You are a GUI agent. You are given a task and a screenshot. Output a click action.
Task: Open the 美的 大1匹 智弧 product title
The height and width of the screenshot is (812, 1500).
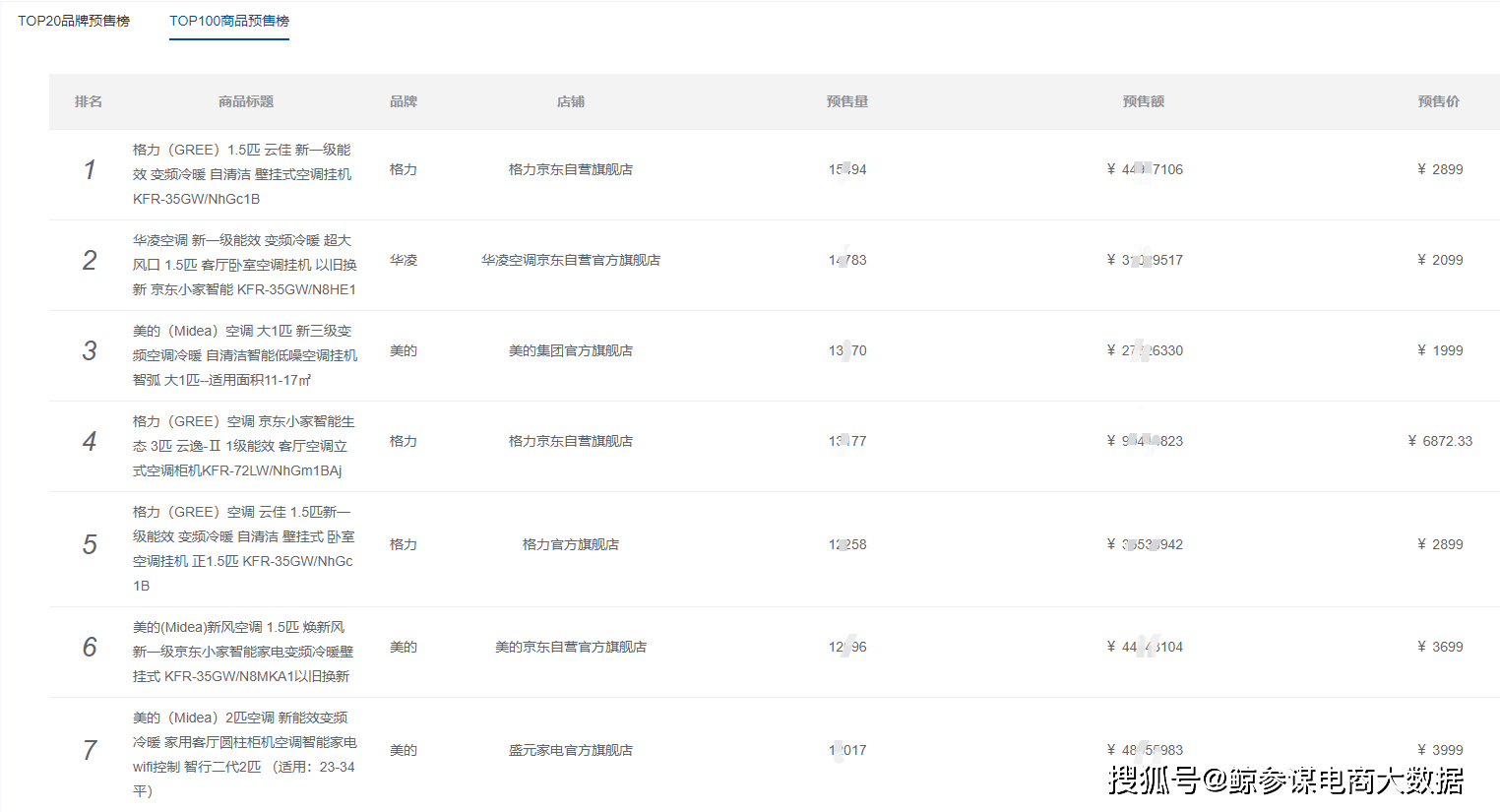point(245,355)
